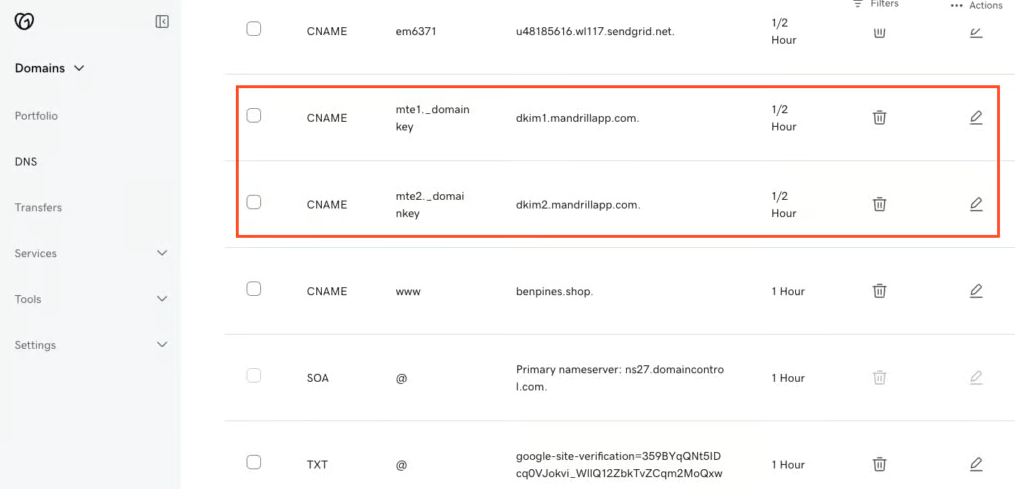This screenshot has height=489, width=1015.
Task: Edit the mte1._domainkey record pencil
Action: 976,118
